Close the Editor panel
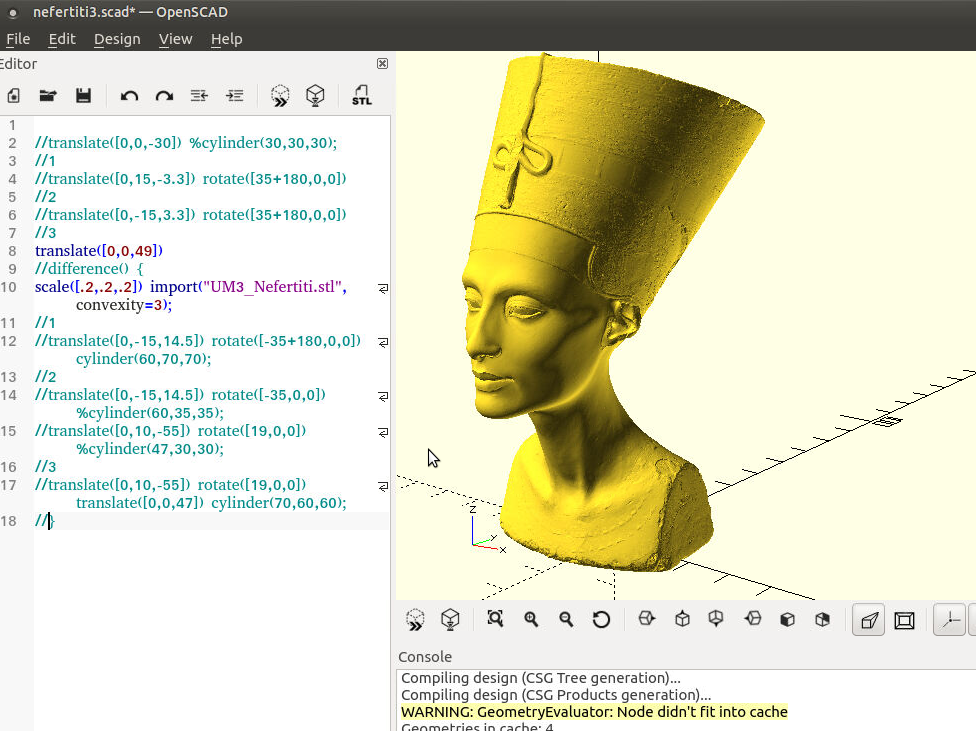 tap(382, 64)
